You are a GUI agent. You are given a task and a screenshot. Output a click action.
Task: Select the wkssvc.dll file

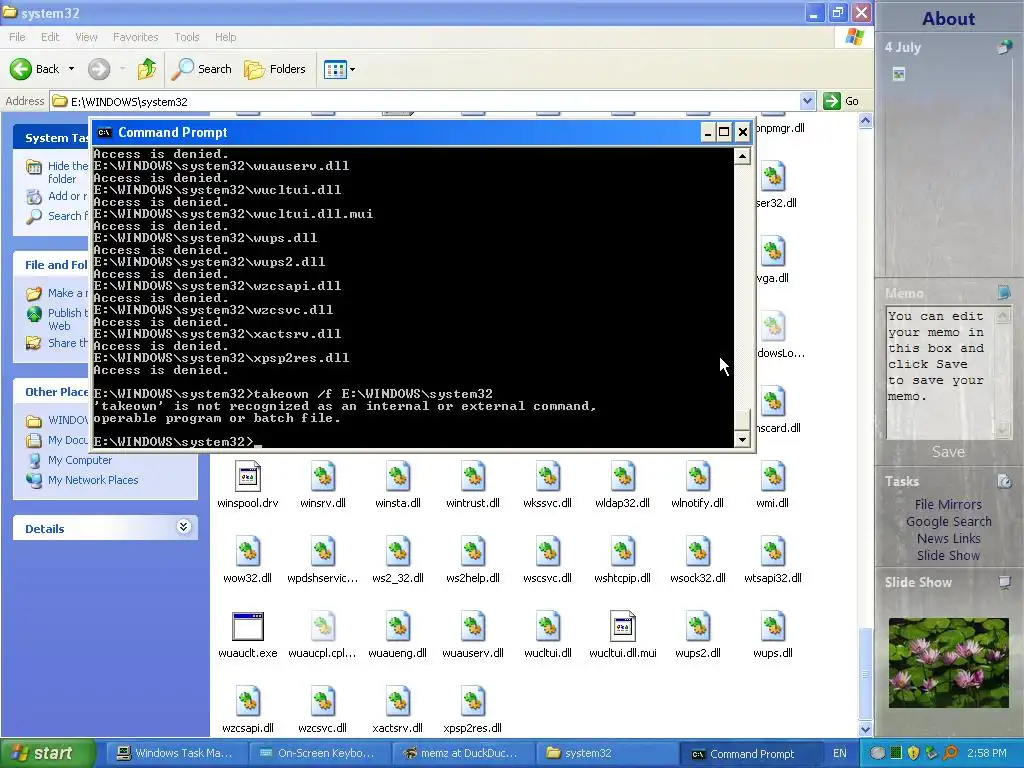(547, 477)
